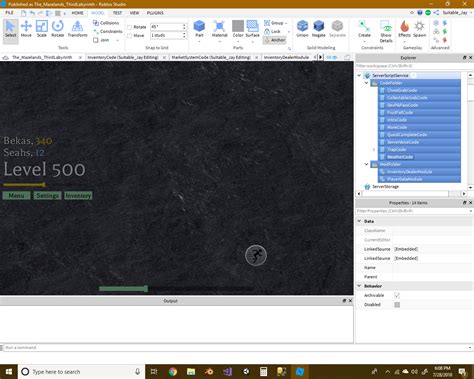Close the The_Mazelands_ThirdLabyrinth tab
Screen dimensions: 474x379
80,58
